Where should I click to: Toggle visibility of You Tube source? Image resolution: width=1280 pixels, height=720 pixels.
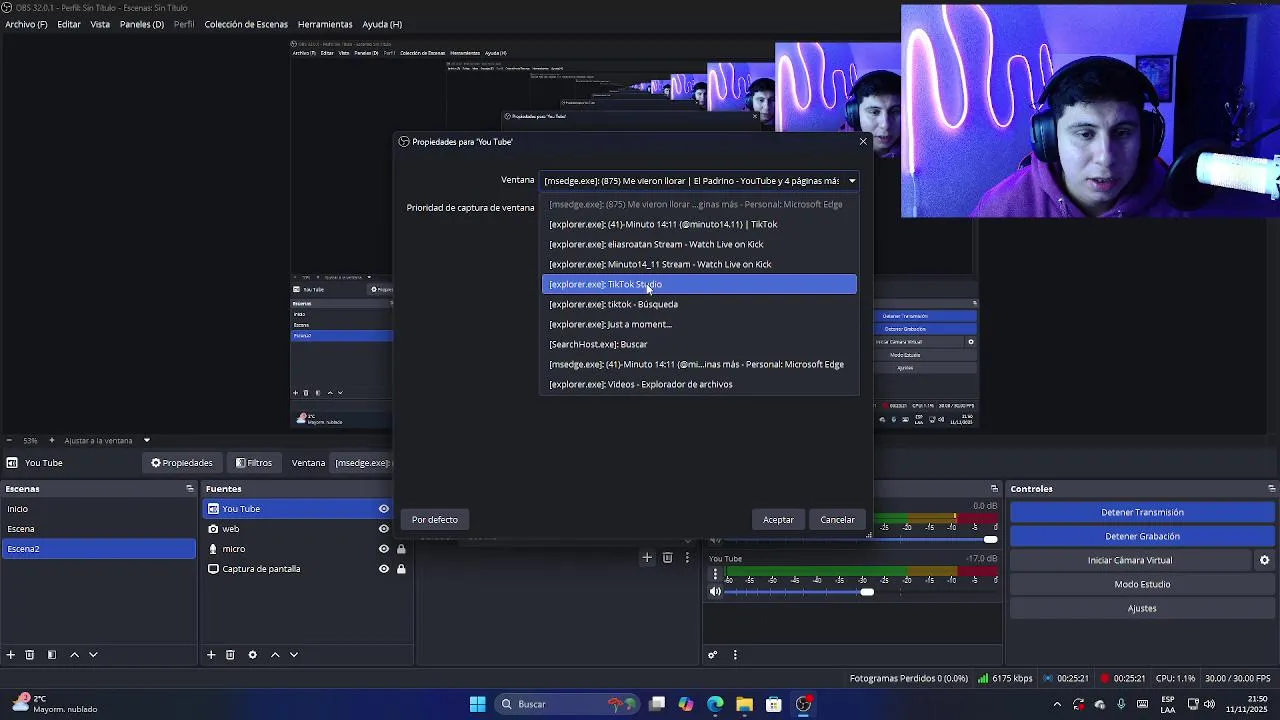(x=383, y=509)
